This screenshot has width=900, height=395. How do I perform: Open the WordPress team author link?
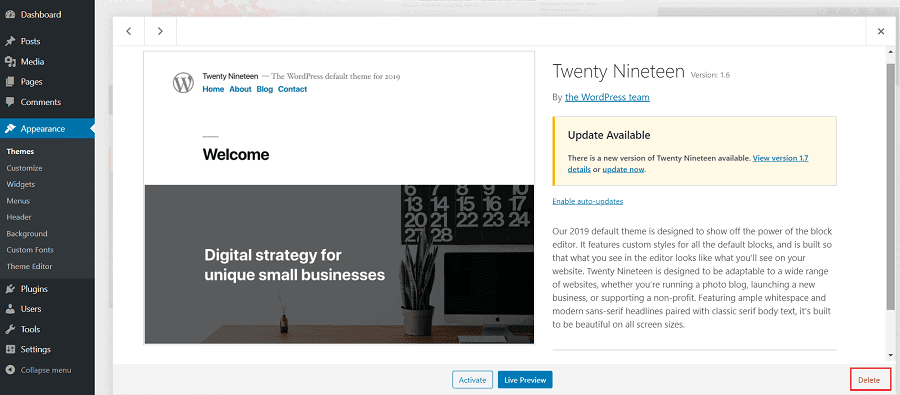607,97
